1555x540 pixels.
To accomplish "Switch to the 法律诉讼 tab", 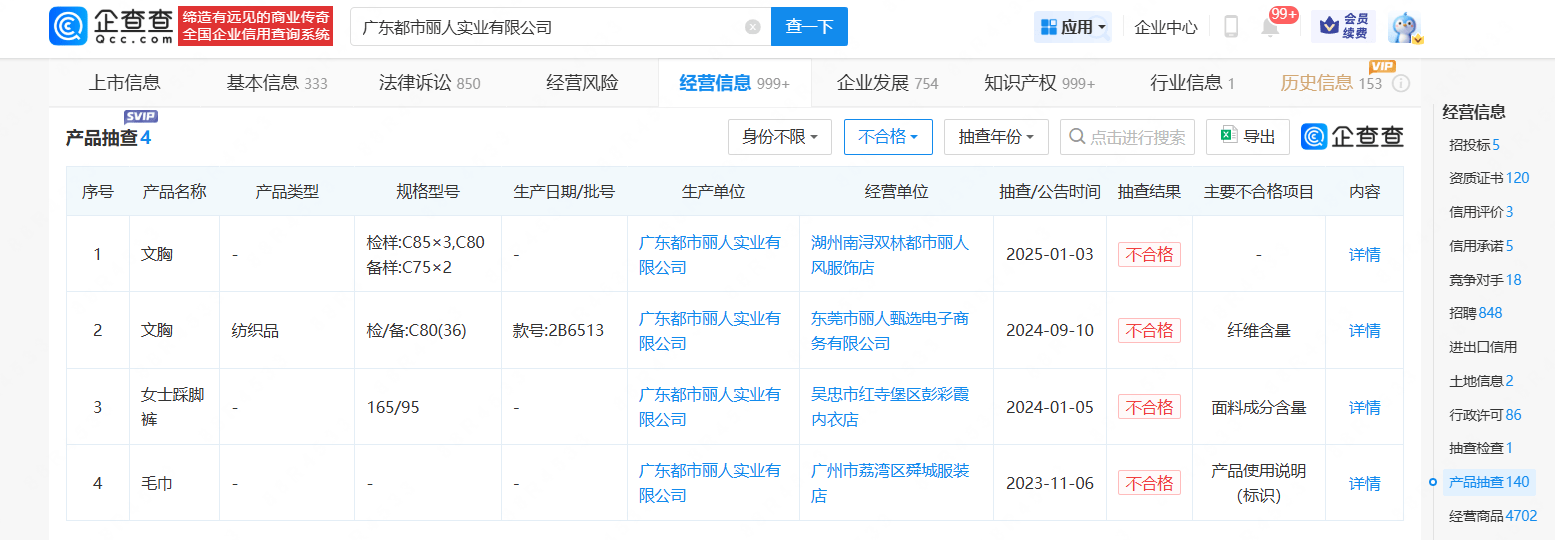I will click(429, 83).
